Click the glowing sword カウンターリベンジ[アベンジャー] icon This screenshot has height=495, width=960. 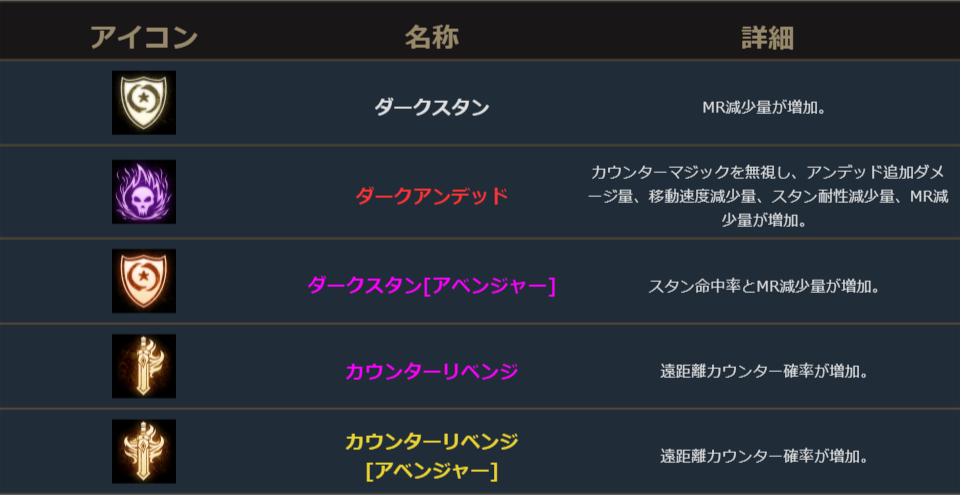(x=143, y=451)
